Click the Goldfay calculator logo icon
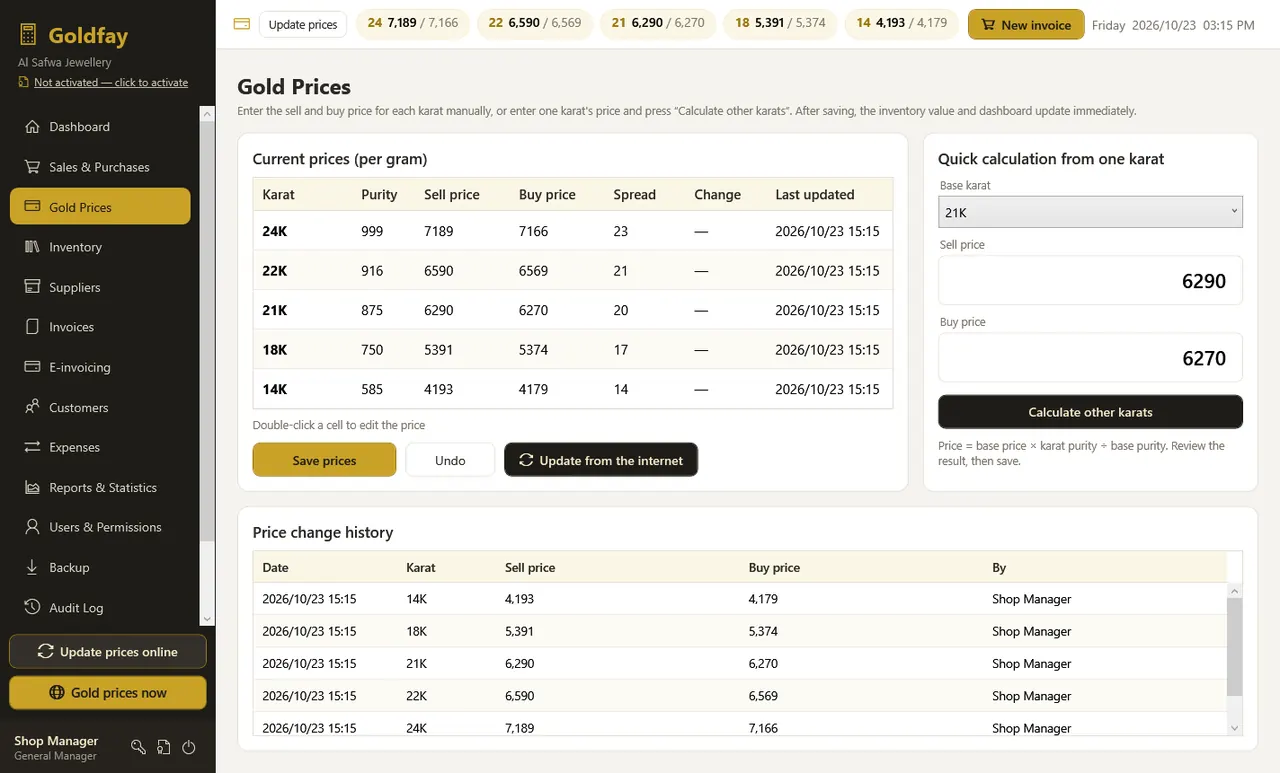The width and height of the screenshot is (1280, 773). pyautogui.click(x=28, y=36)
